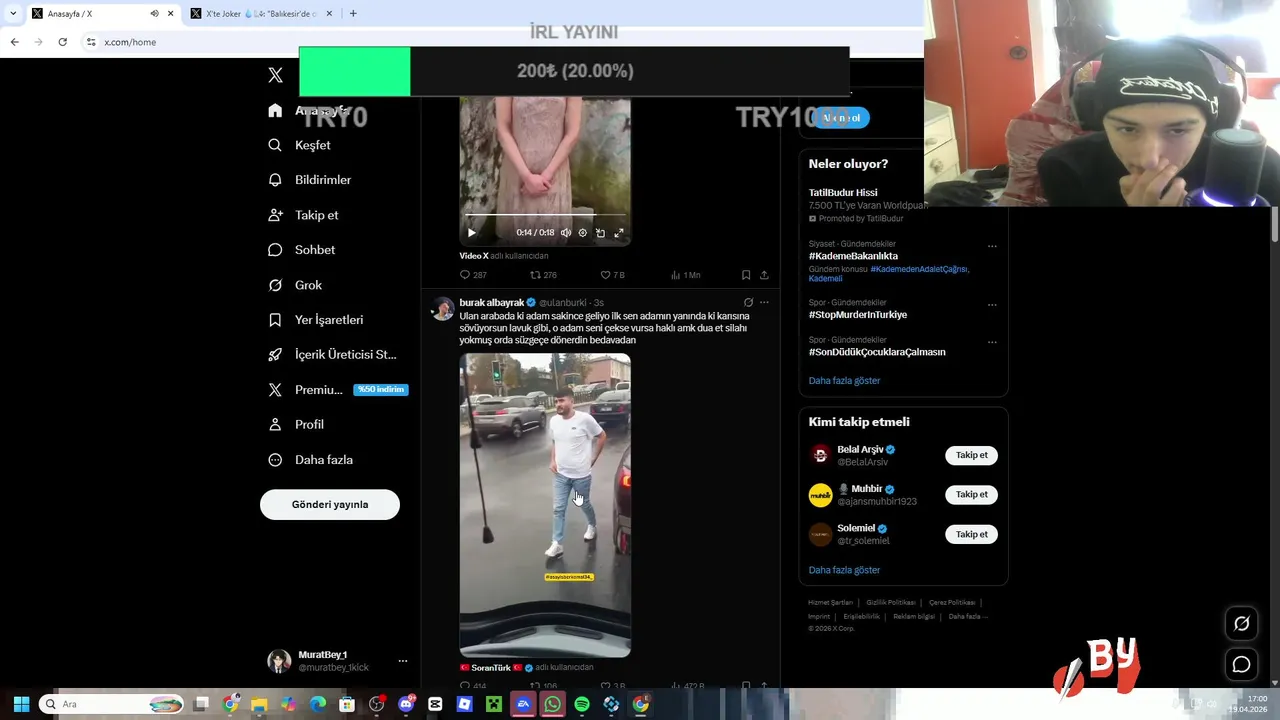
Task: Mute the first video's volume
Action: click(566, 233)
